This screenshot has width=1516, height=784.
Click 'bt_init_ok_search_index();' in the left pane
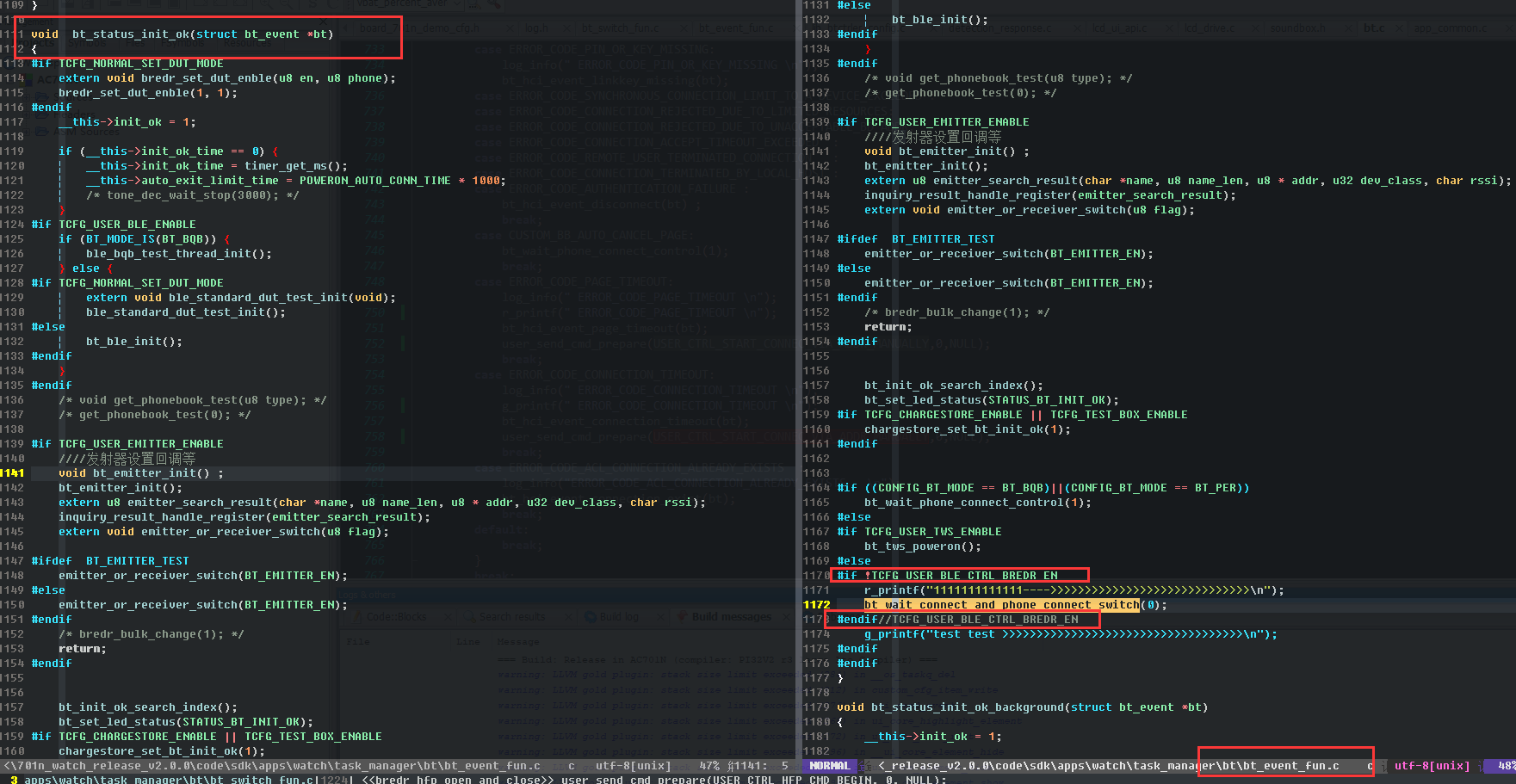point(148,707)
